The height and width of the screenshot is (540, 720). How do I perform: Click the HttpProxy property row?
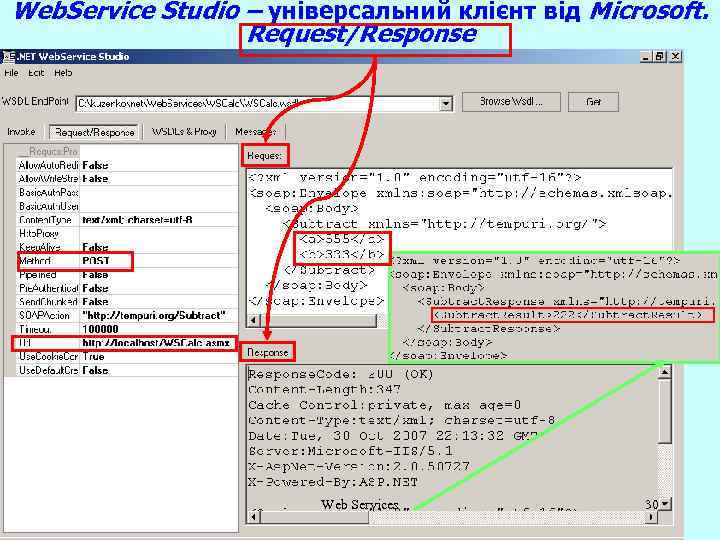127,233
